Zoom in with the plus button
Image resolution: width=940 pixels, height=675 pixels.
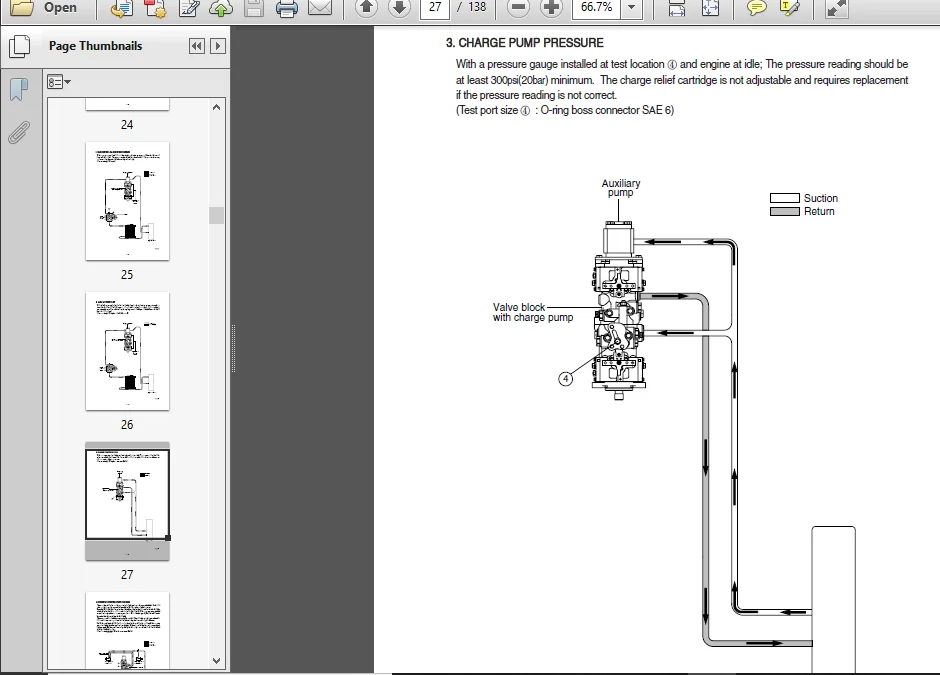[551, 8]
